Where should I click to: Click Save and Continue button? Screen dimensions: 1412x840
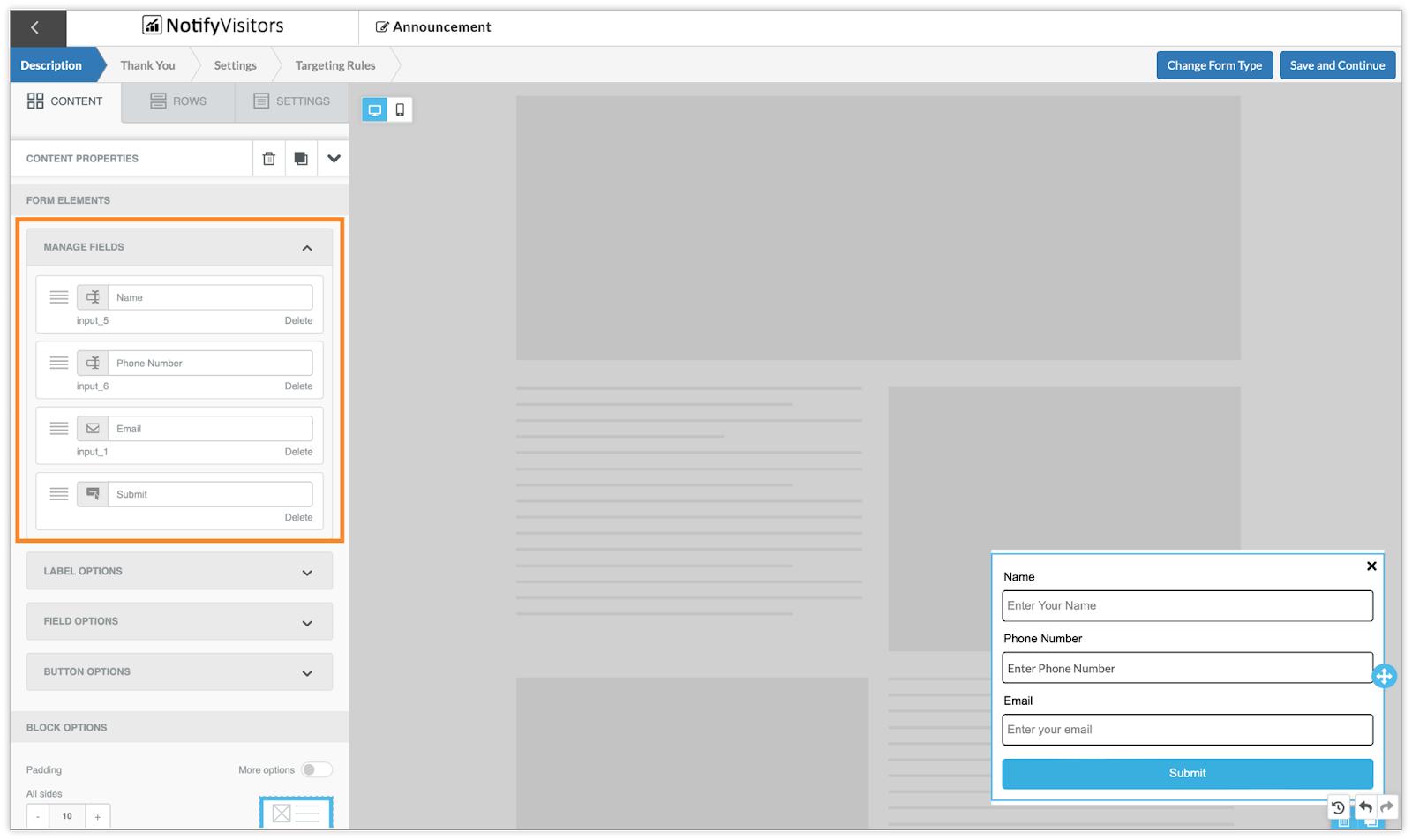pos(1337,65)
